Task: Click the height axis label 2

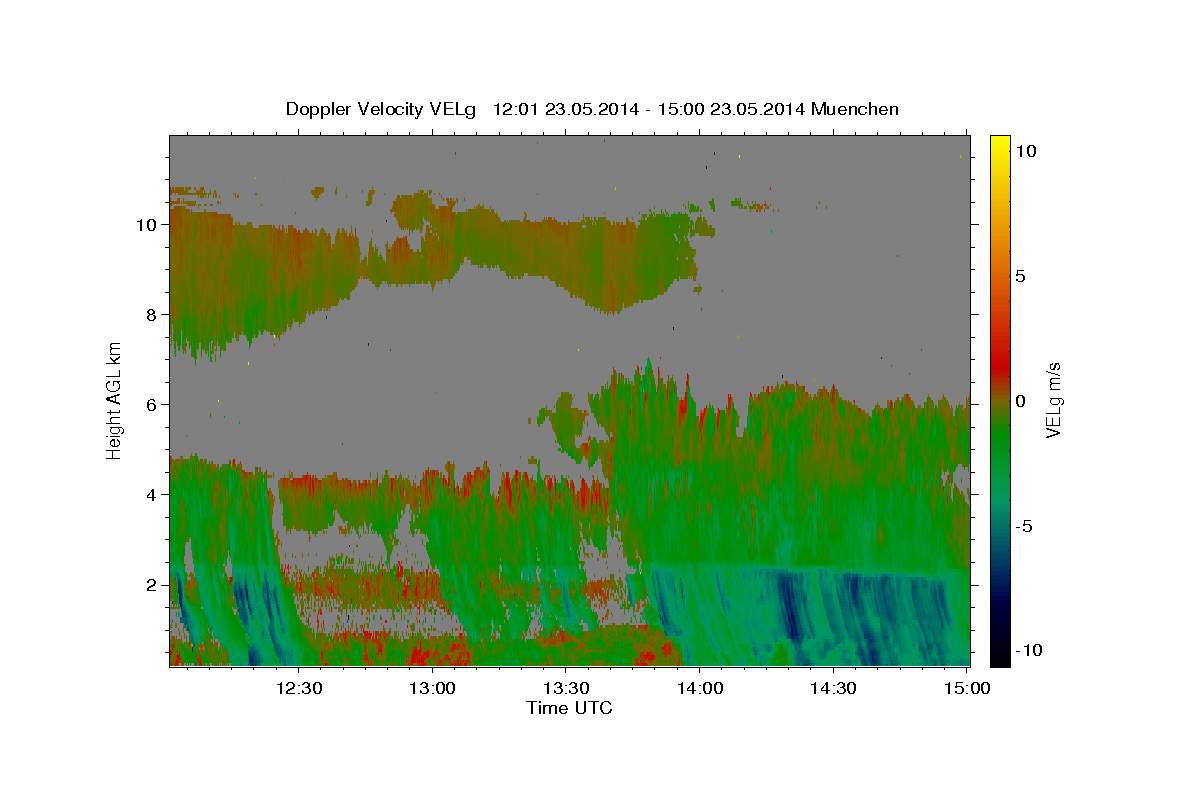Action: [153, 585]
